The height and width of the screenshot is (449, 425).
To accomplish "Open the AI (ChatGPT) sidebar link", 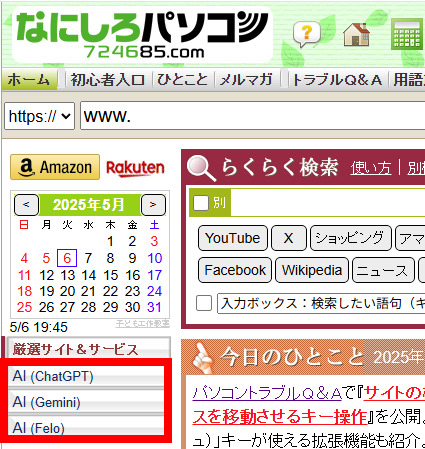I will pos(86,376).
